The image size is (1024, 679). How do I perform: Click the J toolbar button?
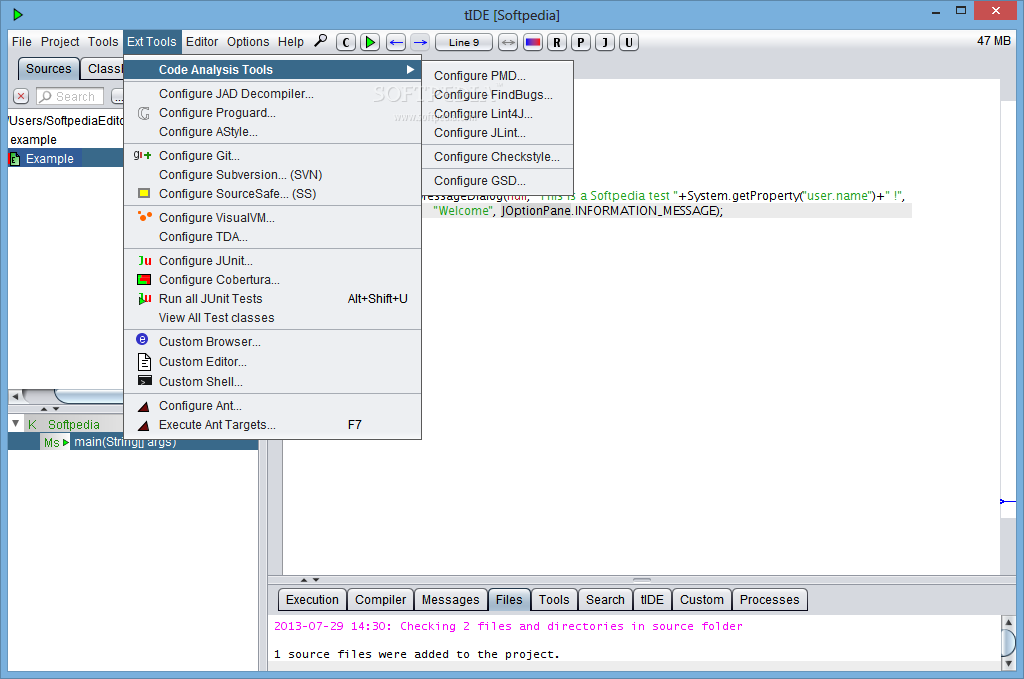[605, 42]
